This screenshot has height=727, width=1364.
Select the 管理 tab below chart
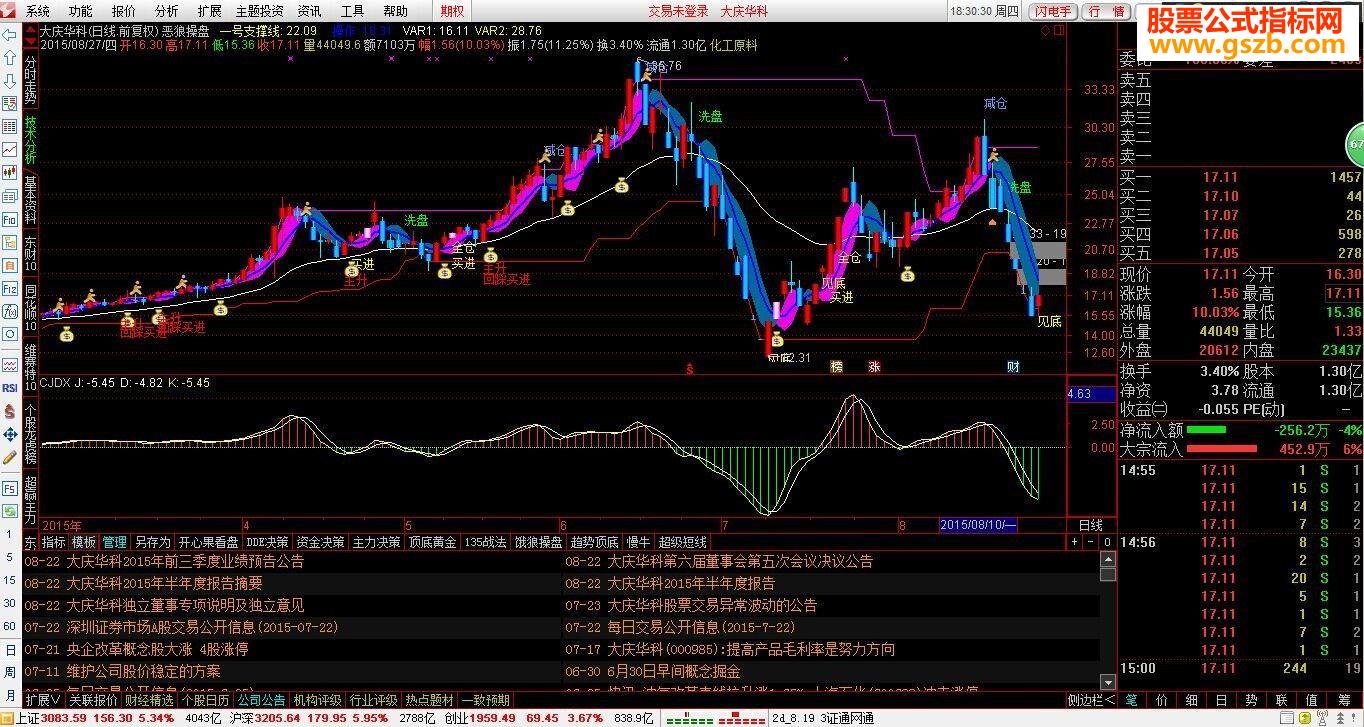click(115, 542)
